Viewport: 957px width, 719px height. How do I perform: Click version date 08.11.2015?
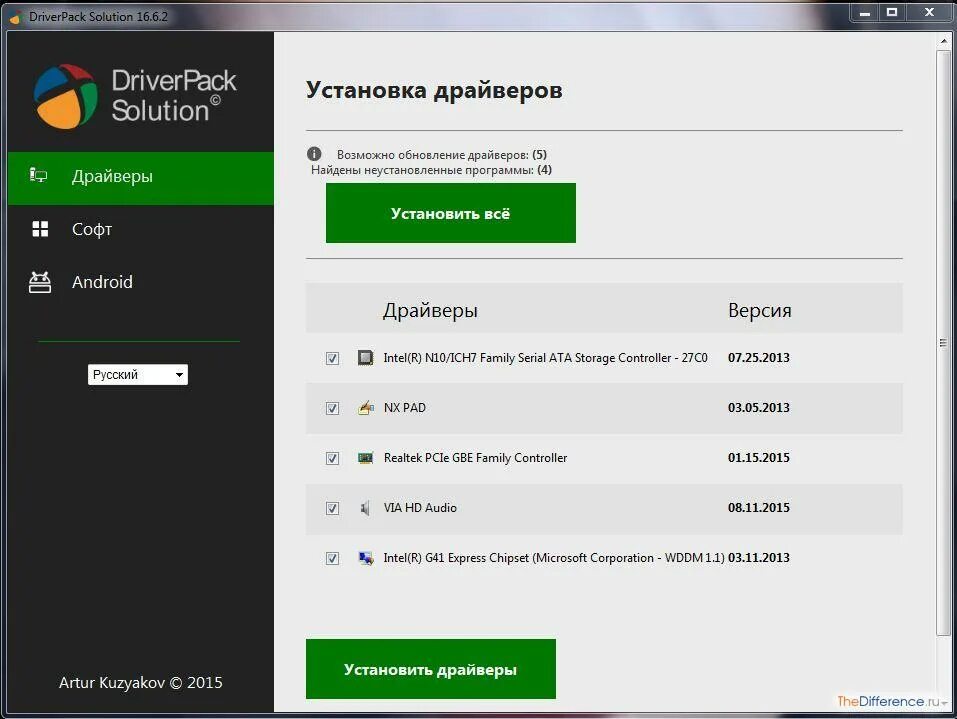(x=759, y=508)
